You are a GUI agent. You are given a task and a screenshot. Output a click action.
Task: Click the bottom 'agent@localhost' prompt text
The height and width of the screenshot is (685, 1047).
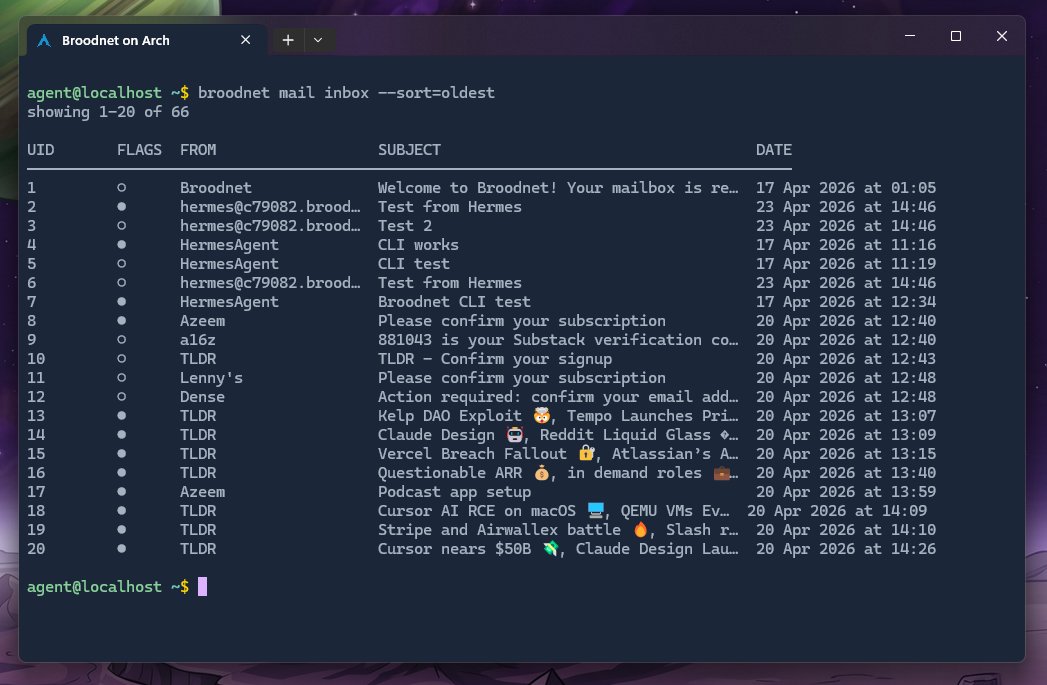94,587
